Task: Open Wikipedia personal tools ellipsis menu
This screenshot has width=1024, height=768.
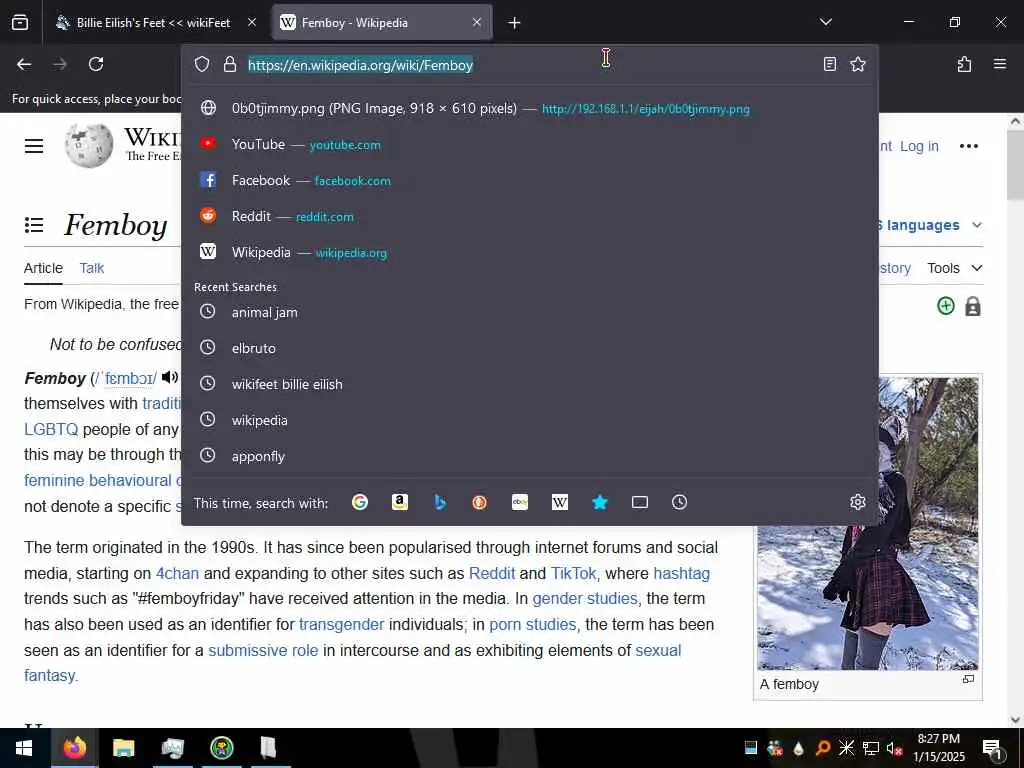Action: (968, 146)
